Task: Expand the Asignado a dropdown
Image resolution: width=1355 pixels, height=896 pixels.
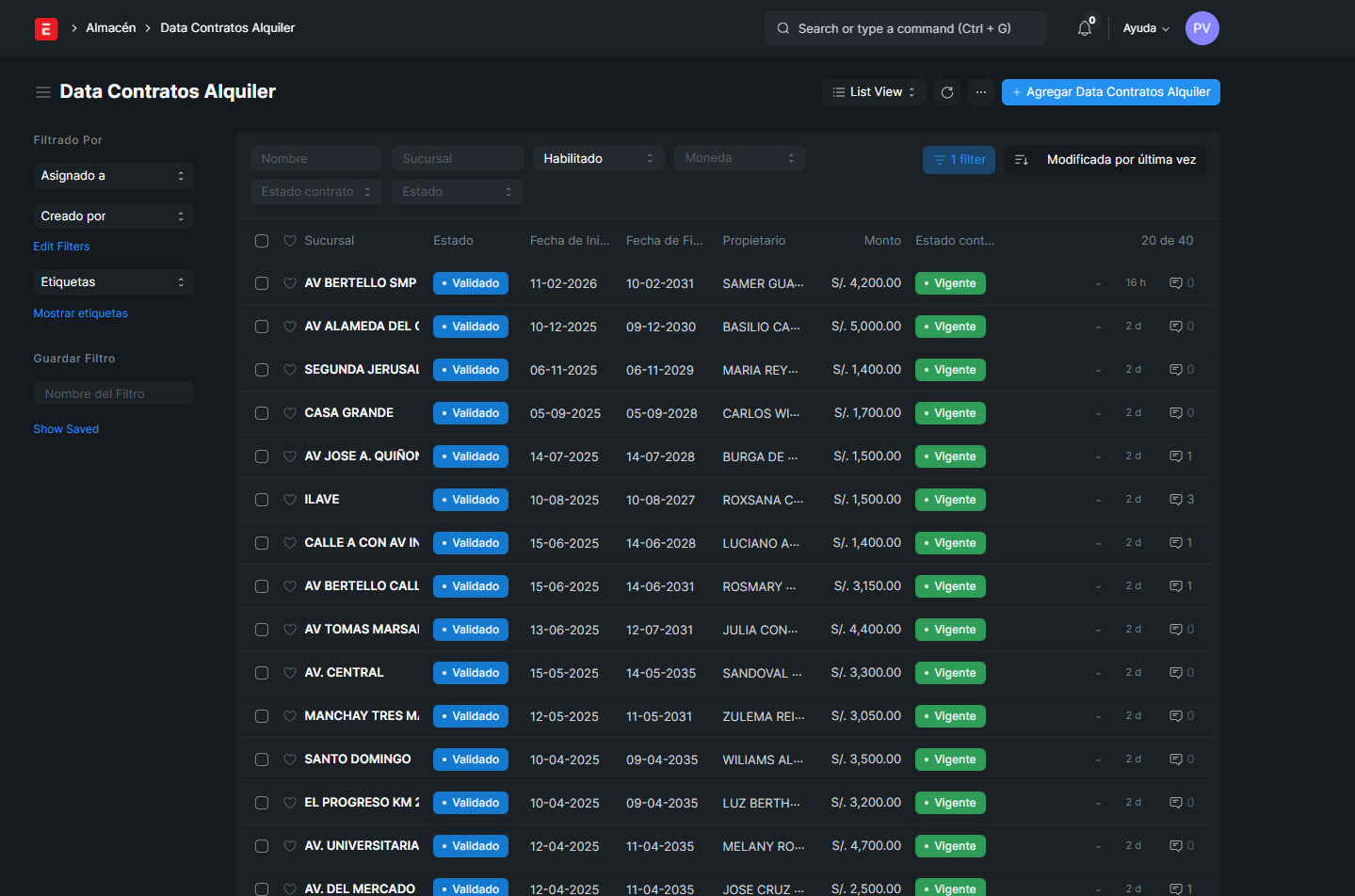Action: click(x=113, y=176)
